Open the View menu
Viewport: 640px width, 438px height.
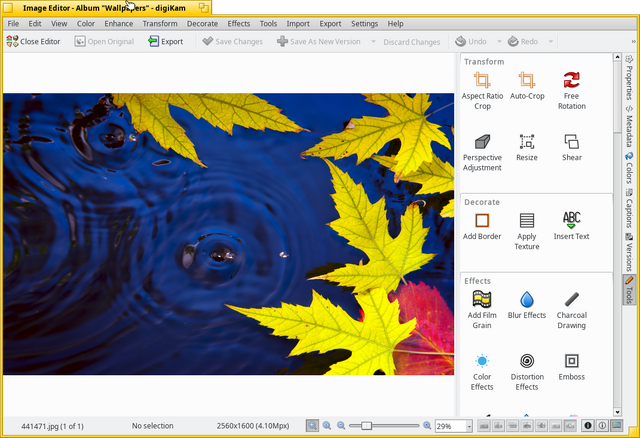[x=59, y=24]
